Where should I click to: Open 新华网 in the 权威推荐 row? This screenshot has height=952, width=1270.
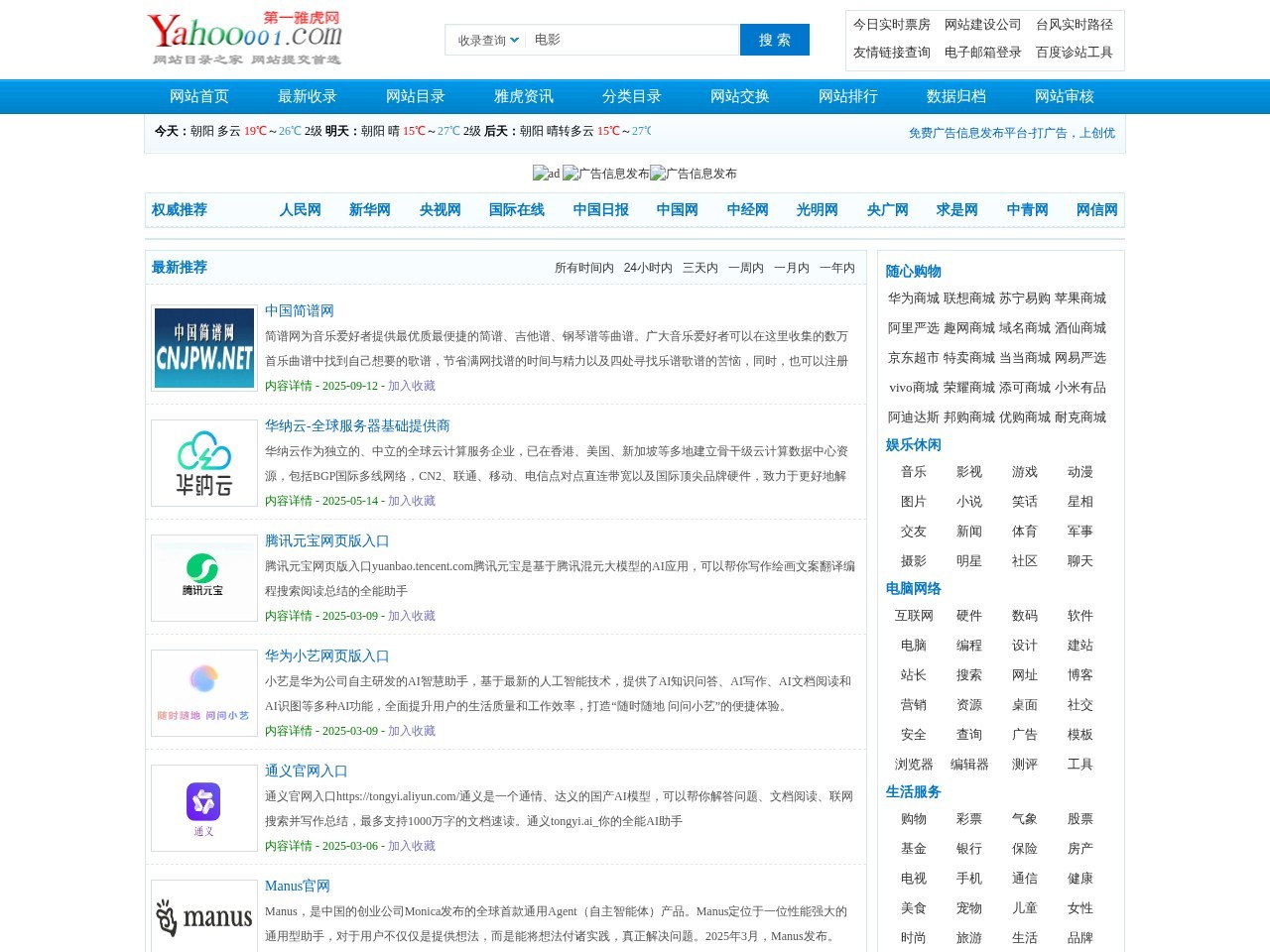370,210
